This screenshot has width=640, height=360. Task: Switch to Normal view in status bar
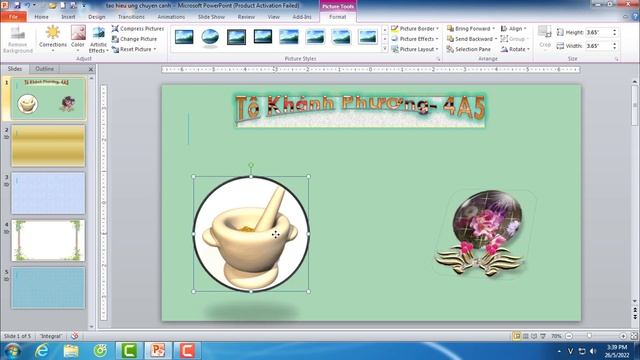(517, 336)
